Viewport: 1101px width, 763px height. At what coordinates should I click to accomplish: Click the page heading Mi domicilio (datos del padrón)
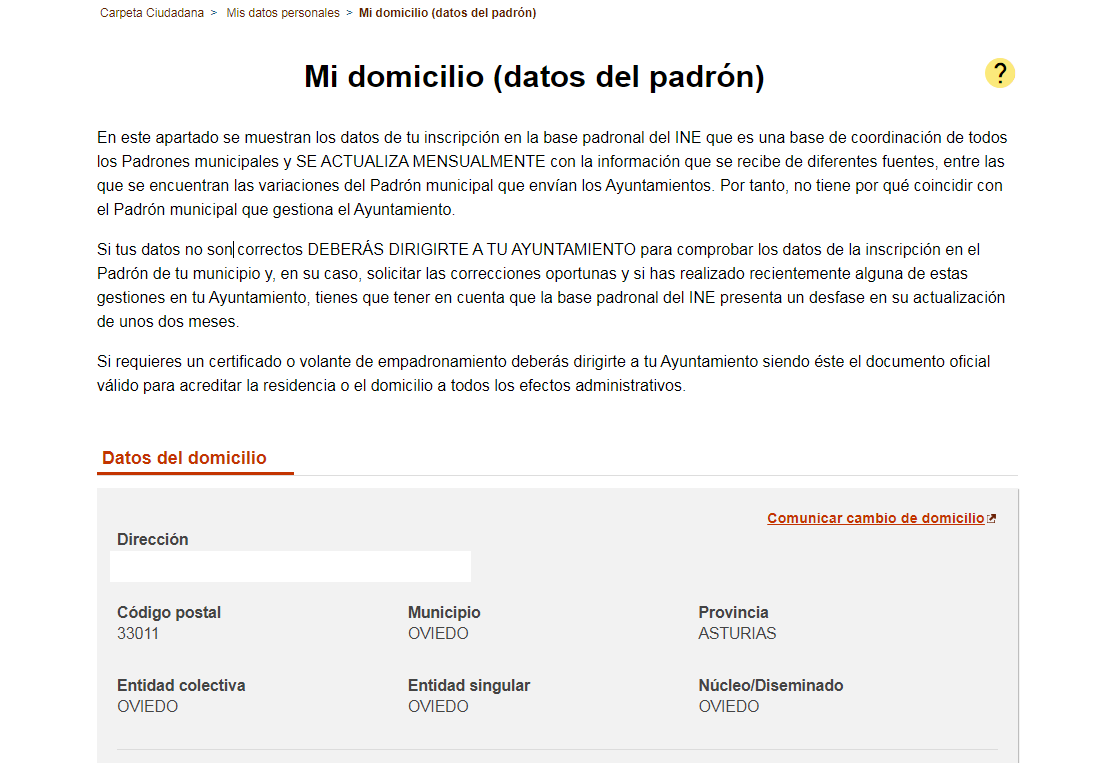click(534, 77)
